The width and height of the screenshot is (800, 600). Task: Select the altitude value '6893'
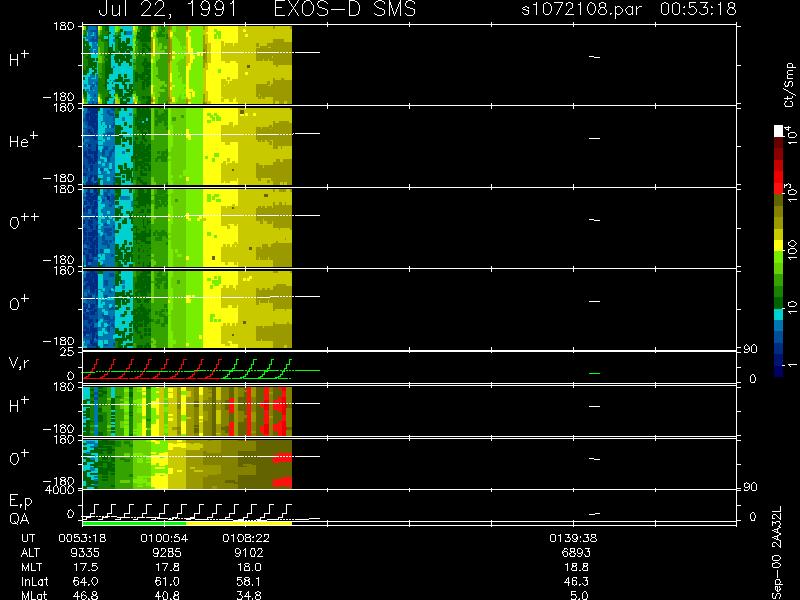[x=576, y=553]
